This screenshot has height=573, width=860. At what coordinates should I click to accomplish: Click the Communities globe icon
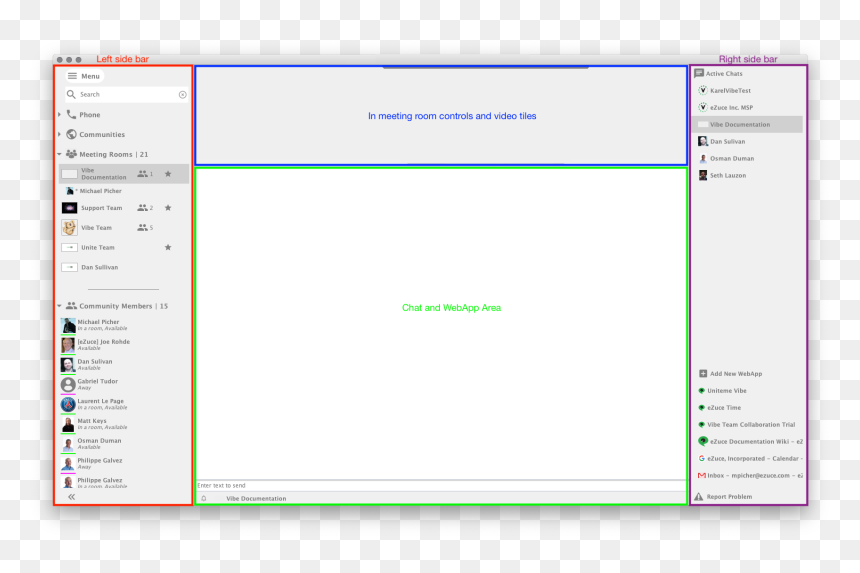[71, 134]
